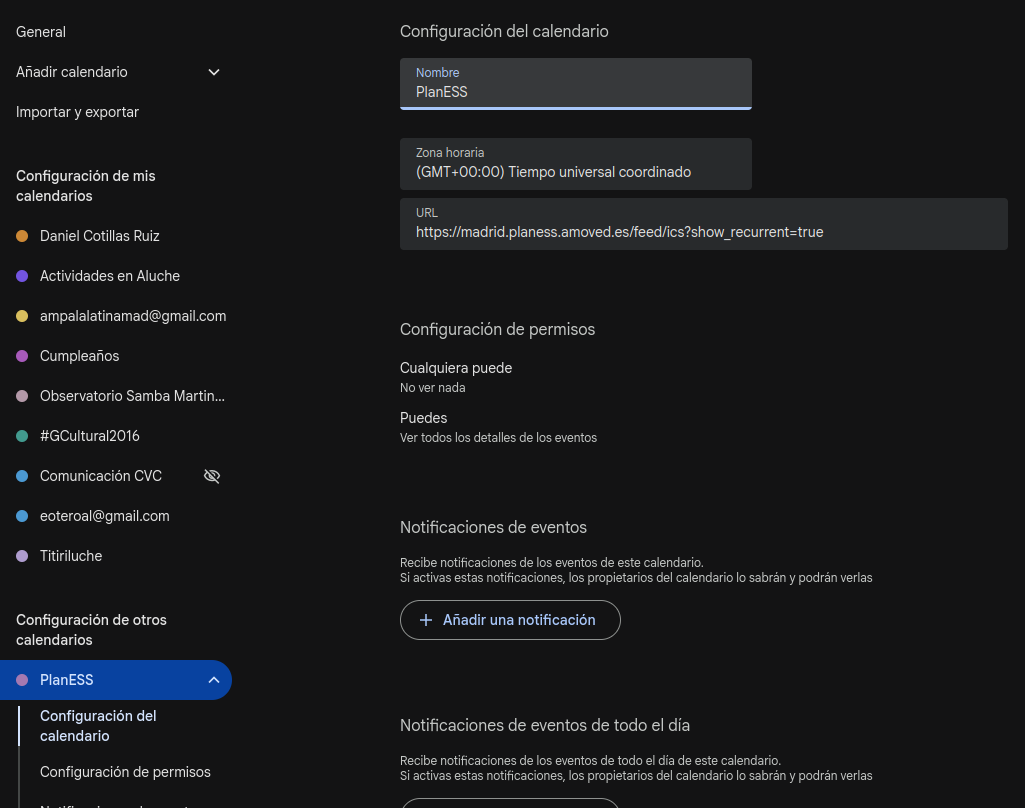
Task: Open General settings
Action: (x=41, y=32)
